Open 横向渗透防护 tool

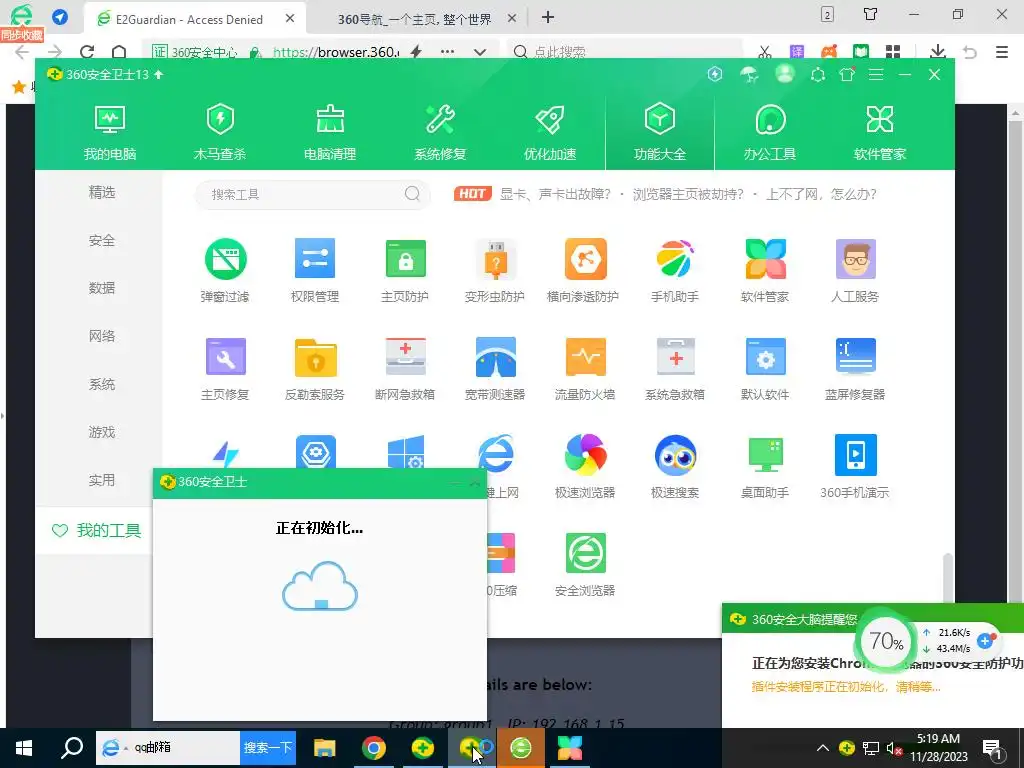[x=584, y=270]
